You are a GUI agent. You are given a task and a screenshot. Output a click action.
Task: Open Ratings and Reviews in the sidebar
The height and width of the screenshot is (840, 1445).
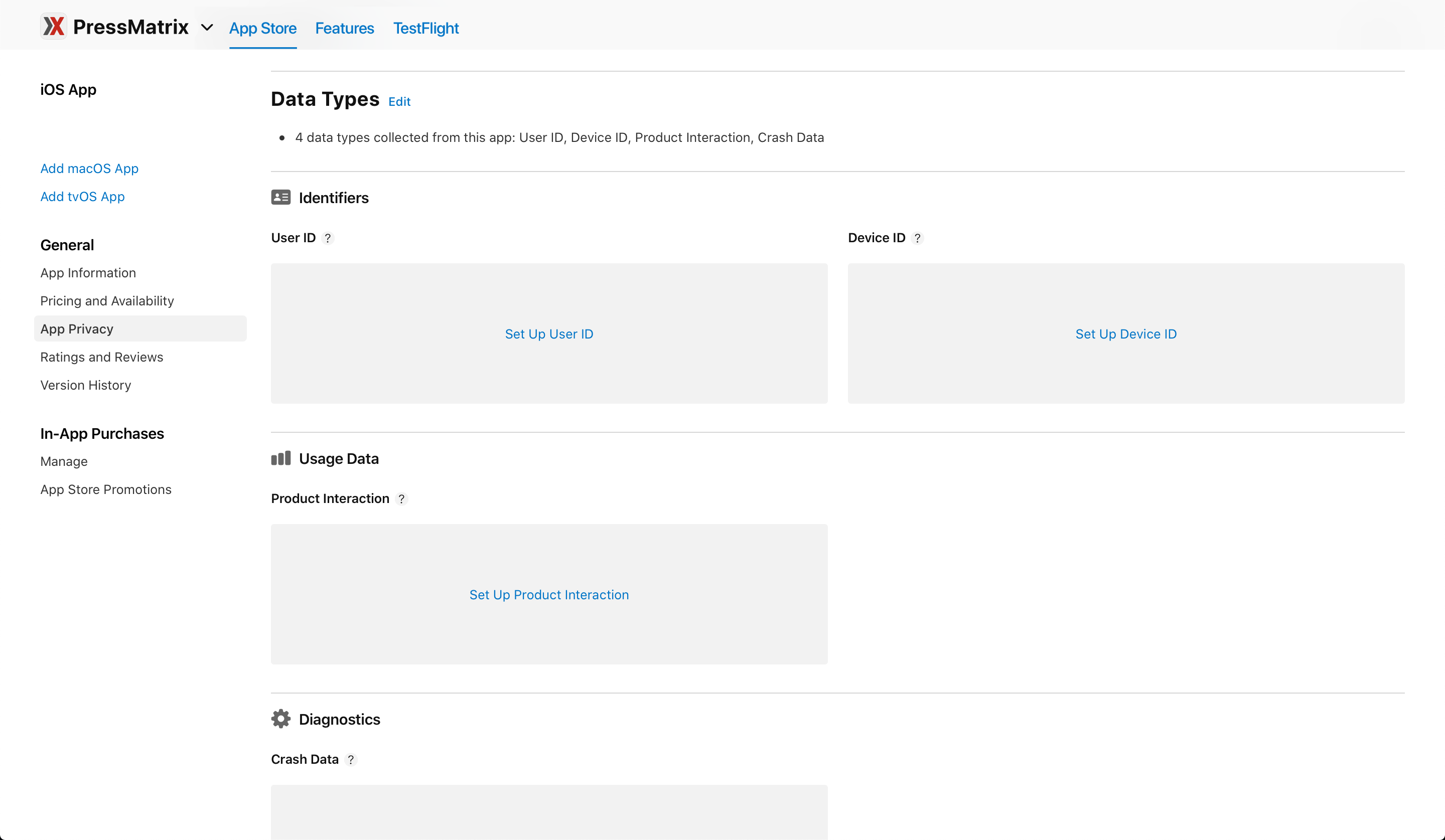click(102, 357)
